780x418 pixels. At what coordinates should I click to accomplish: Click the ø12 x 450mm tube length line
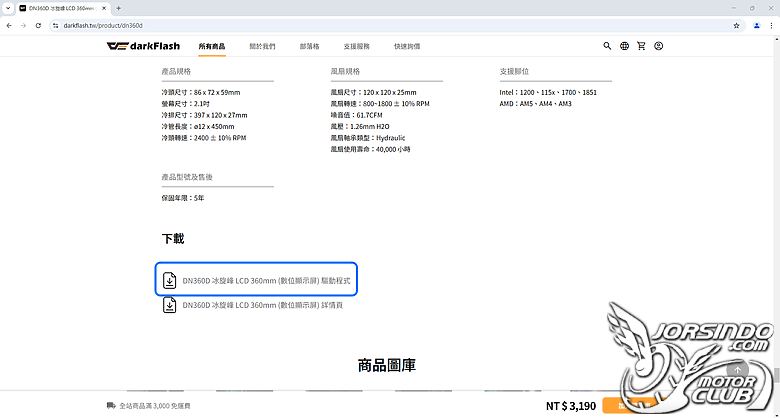[x=198, y=127]
